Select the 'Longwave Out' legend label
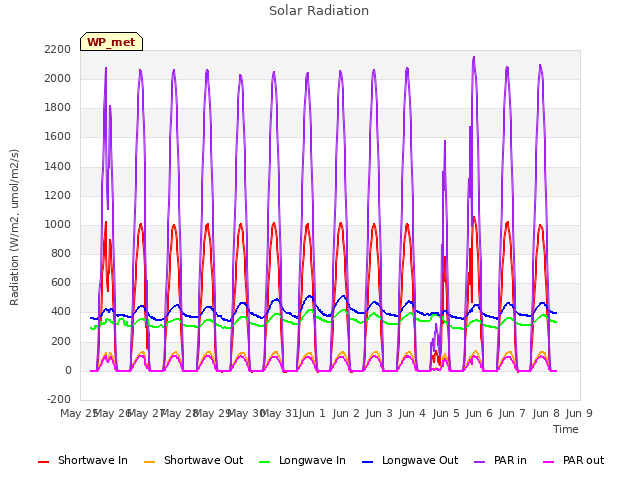The image size is (640, 480). click(x=420, y=460)
